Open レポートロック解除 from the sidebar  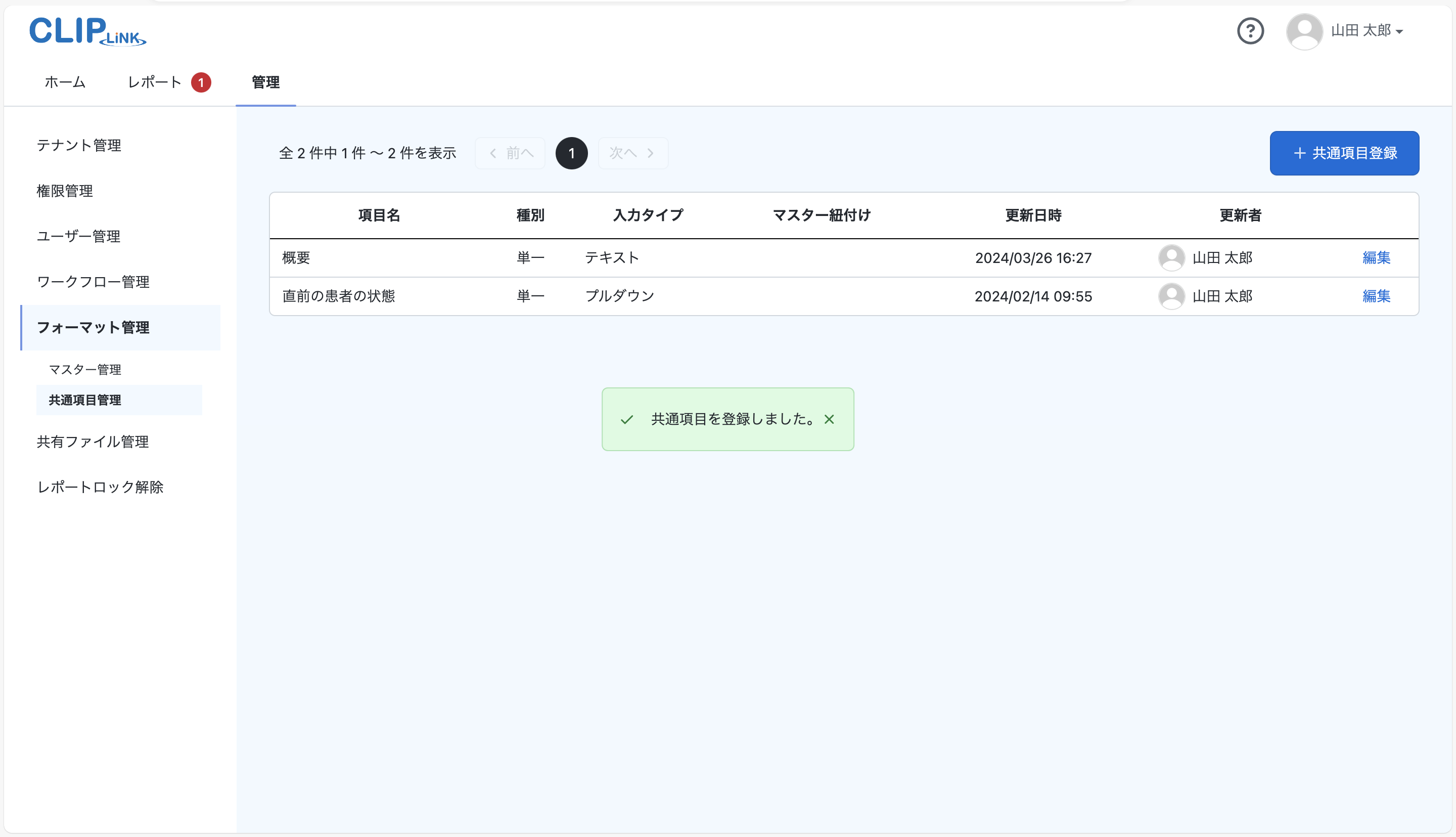tap(100, 487)
